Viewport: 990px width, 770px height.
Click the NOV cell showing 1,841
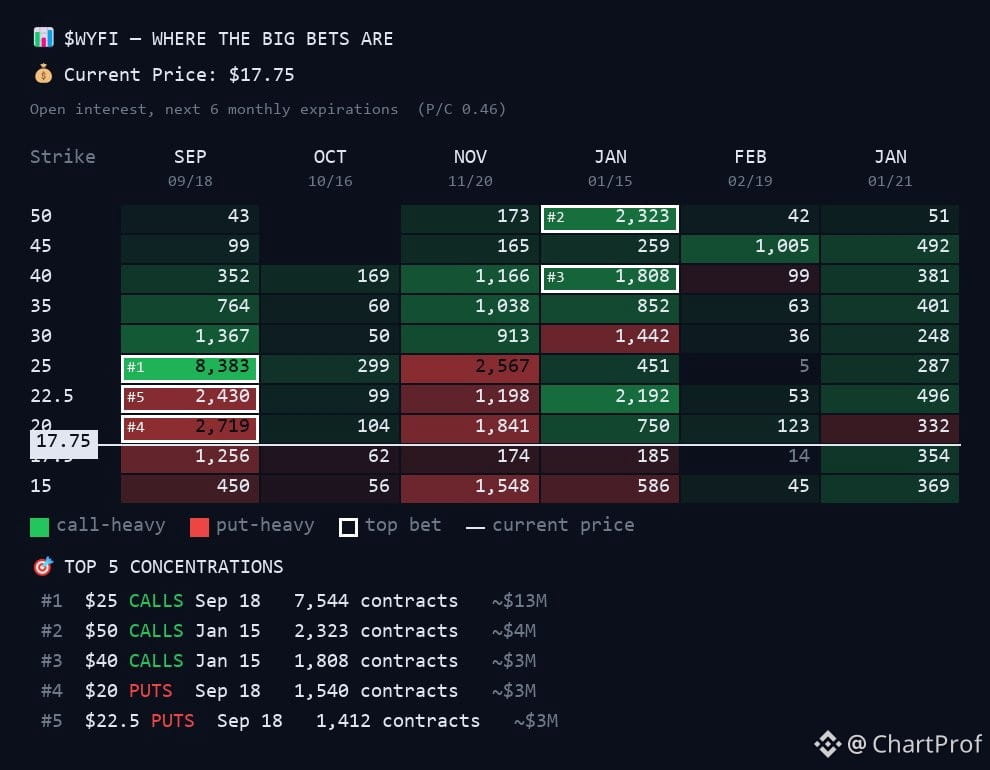(470, 427)
